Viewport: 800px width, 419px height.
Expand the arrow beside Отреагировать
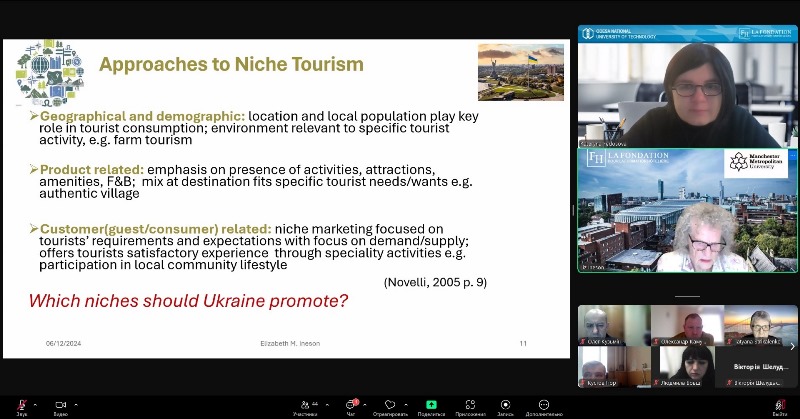pyautogui.click(x=406, y=405)
